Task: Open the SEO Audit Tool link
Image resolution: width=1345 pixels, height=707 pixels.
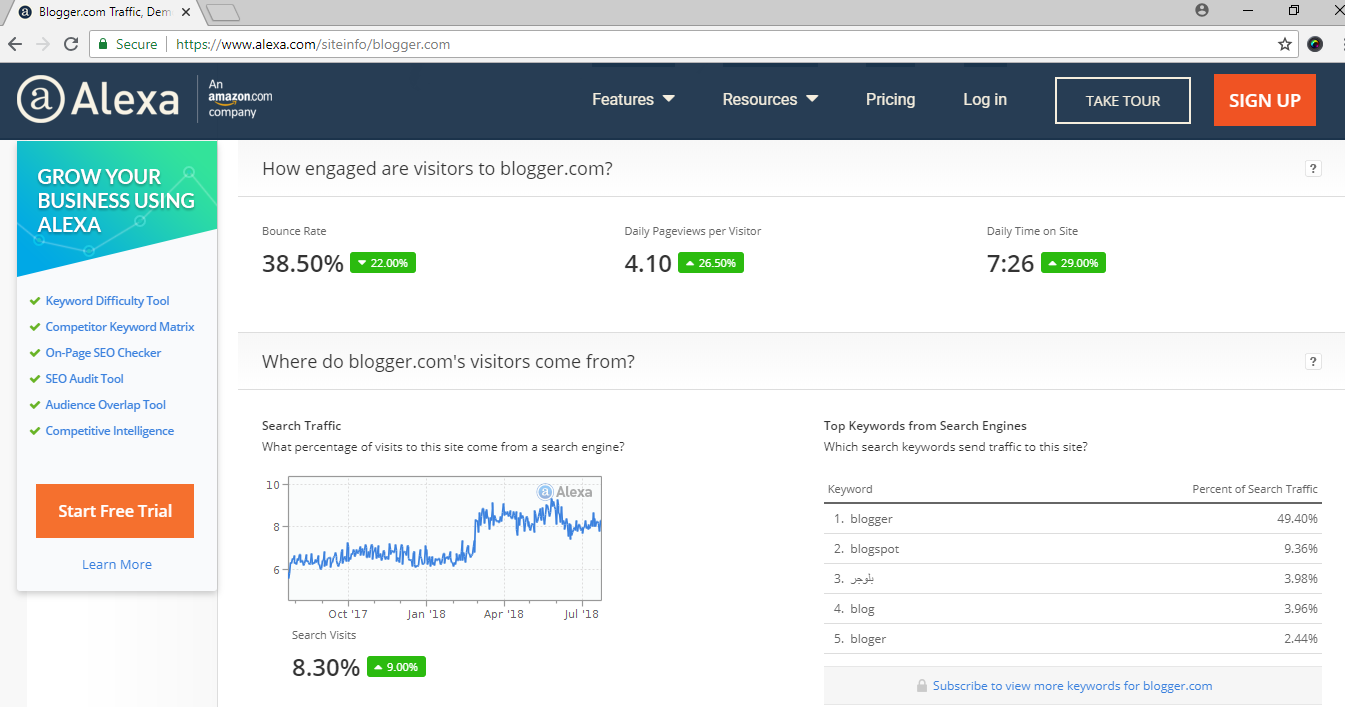Action: click(x=85, y=379)
